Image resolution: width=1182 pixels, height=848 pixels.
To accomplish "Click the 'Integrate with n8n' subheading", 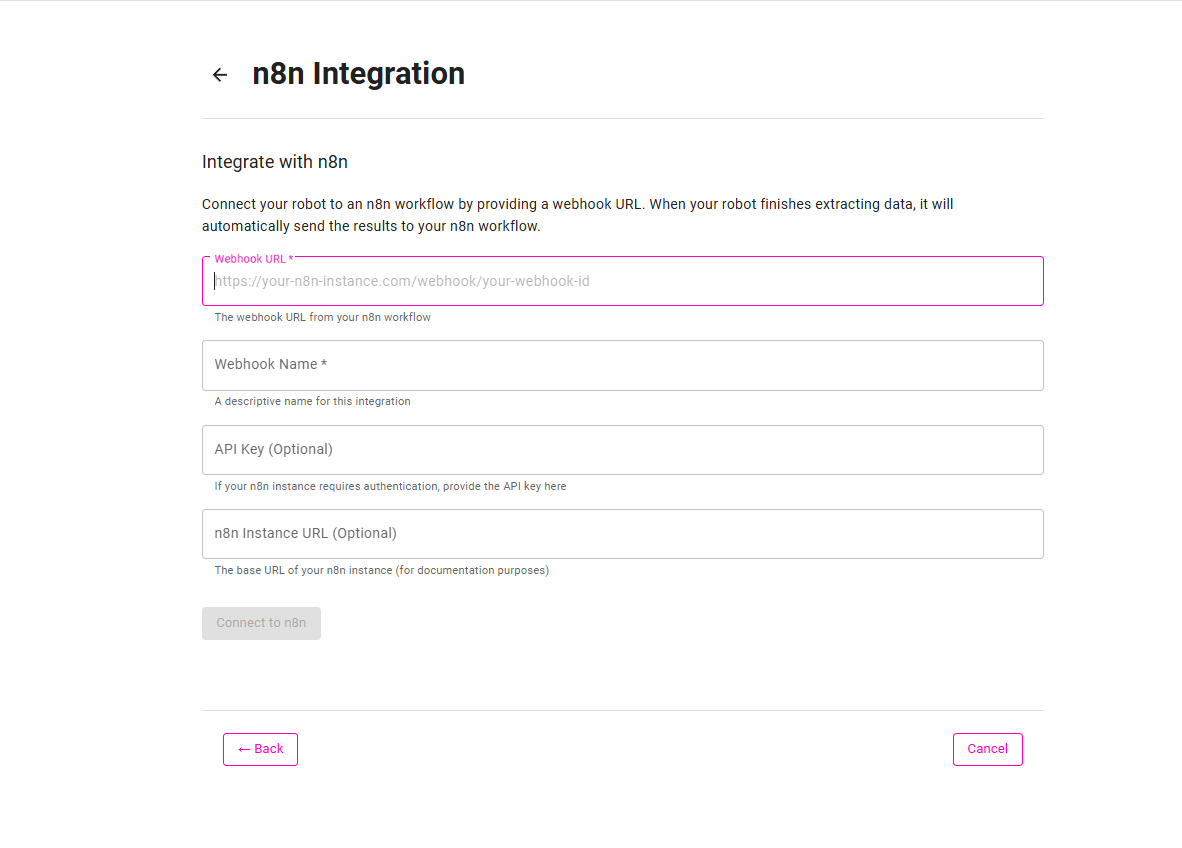I will pos(274,162).
